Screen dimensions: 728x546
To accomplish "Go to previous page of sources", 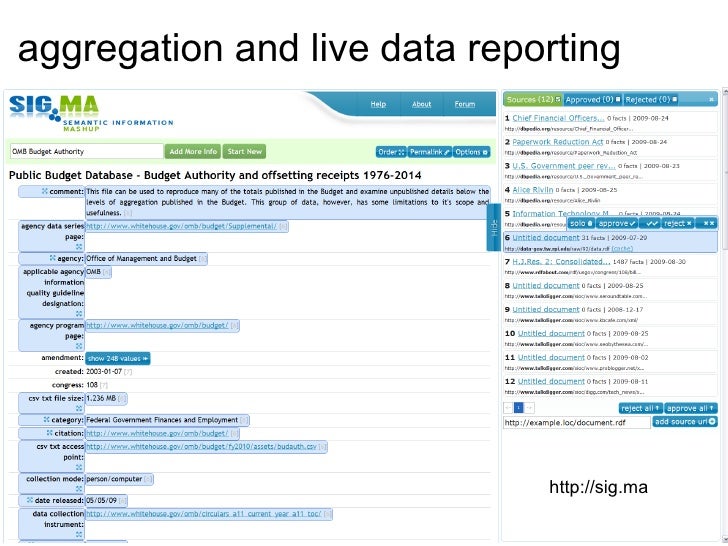I will tap(508, 408).
